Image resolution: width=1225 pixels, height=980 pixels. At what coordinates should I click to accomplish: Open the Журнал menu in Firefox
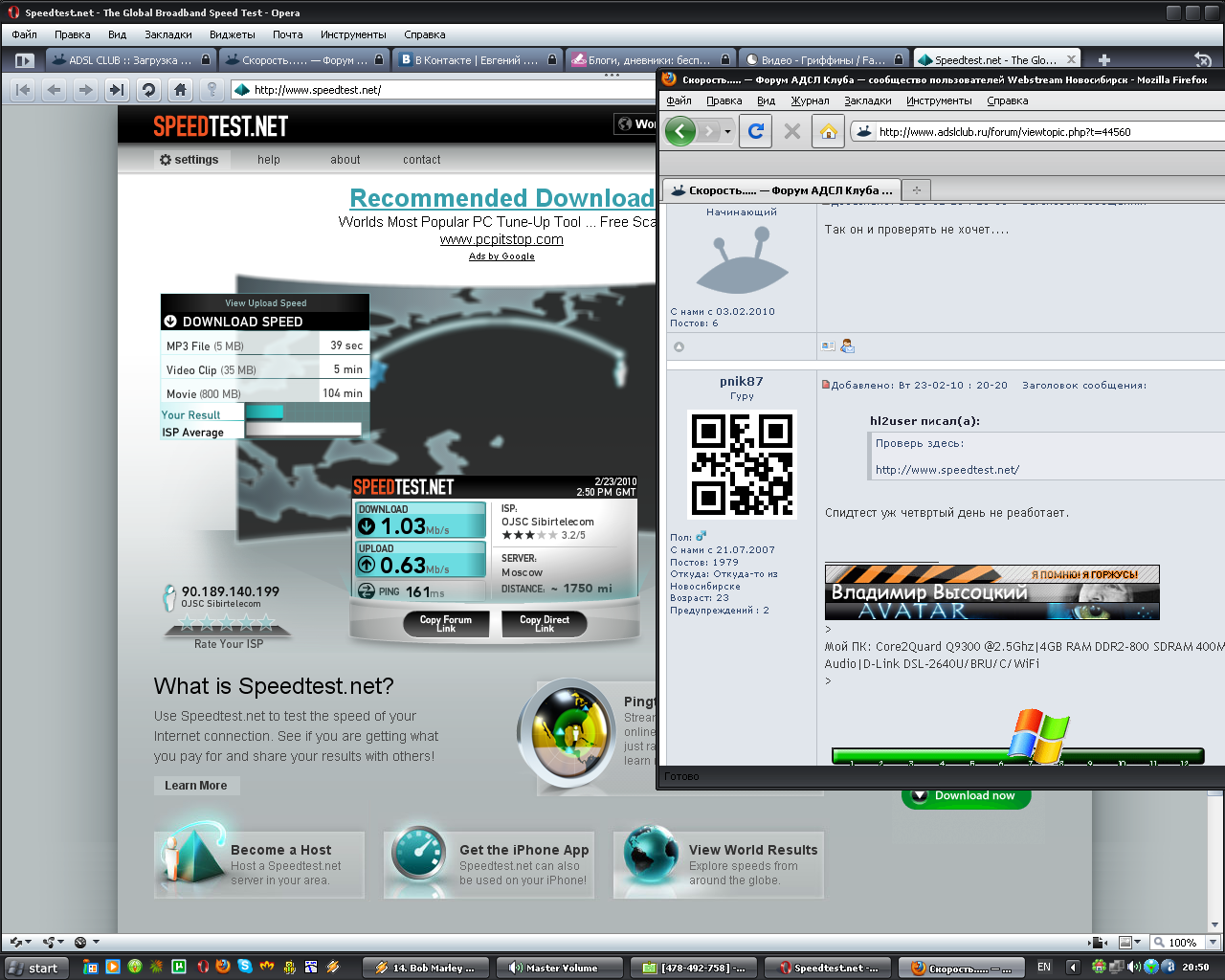[x=810, y=100]
